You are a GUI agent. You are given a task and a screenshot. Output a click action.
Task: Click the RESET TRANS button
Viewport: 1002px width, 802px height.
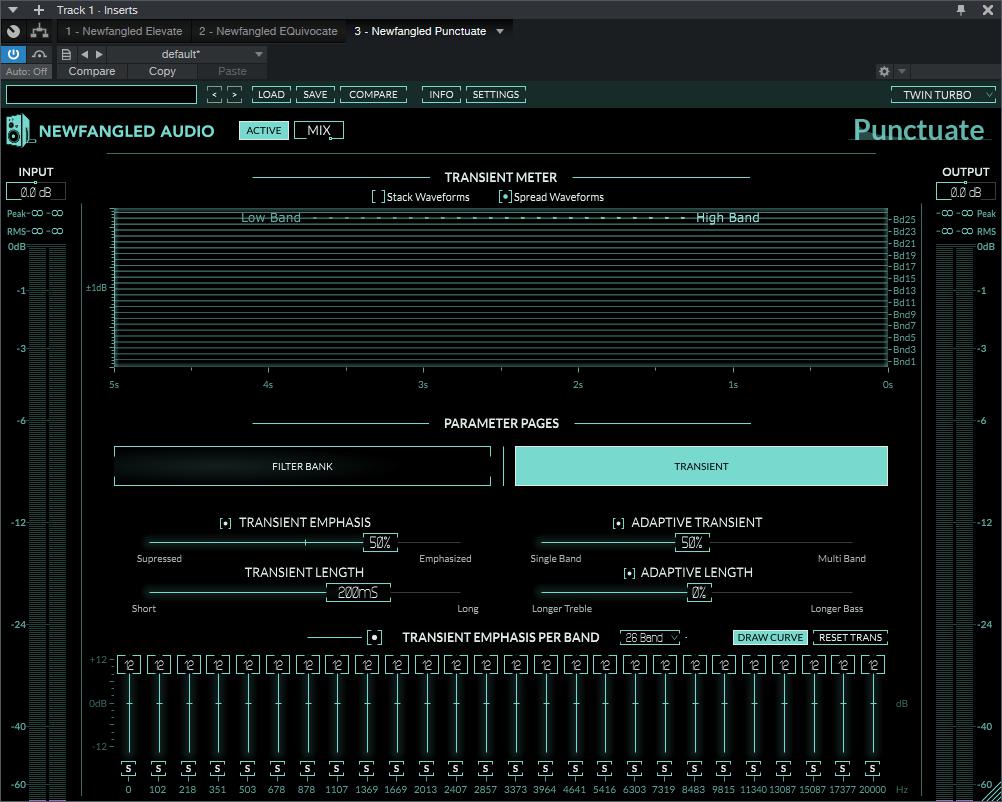click(850, 637)
